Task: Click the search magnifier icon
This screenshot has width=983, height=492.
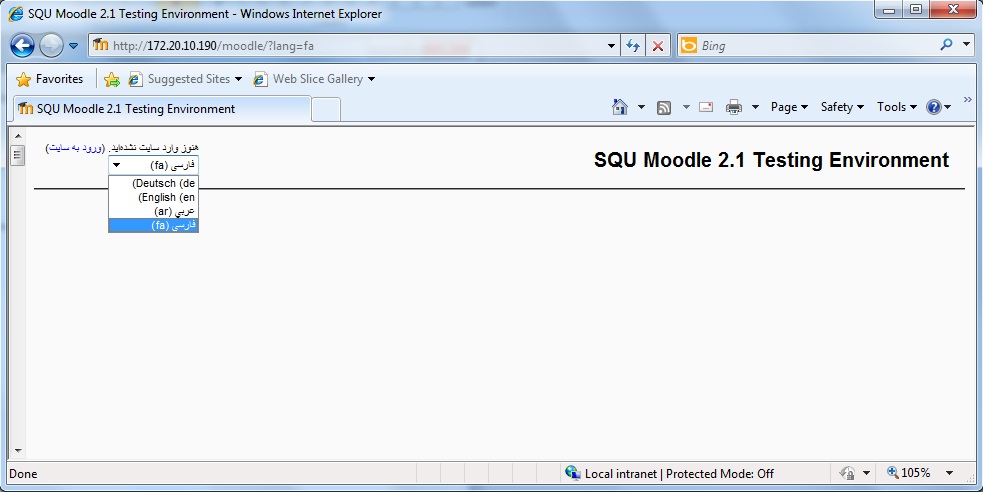Action: [x=947, y=44]
